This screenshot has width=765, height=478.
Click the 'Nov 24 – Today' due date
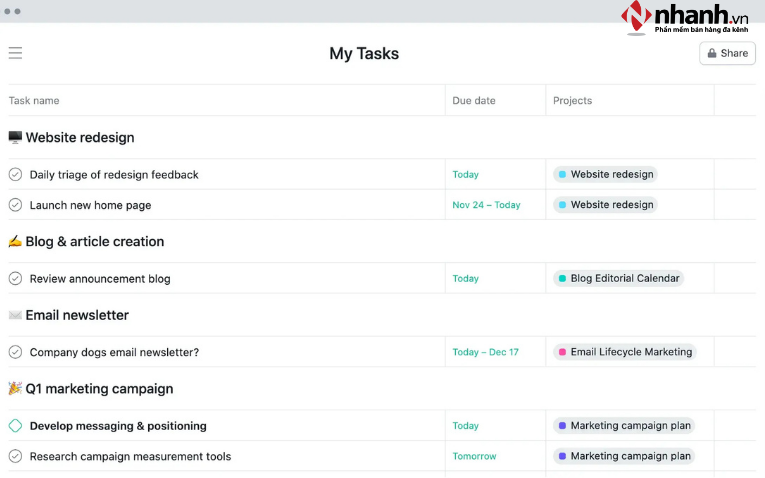[486, 205]
